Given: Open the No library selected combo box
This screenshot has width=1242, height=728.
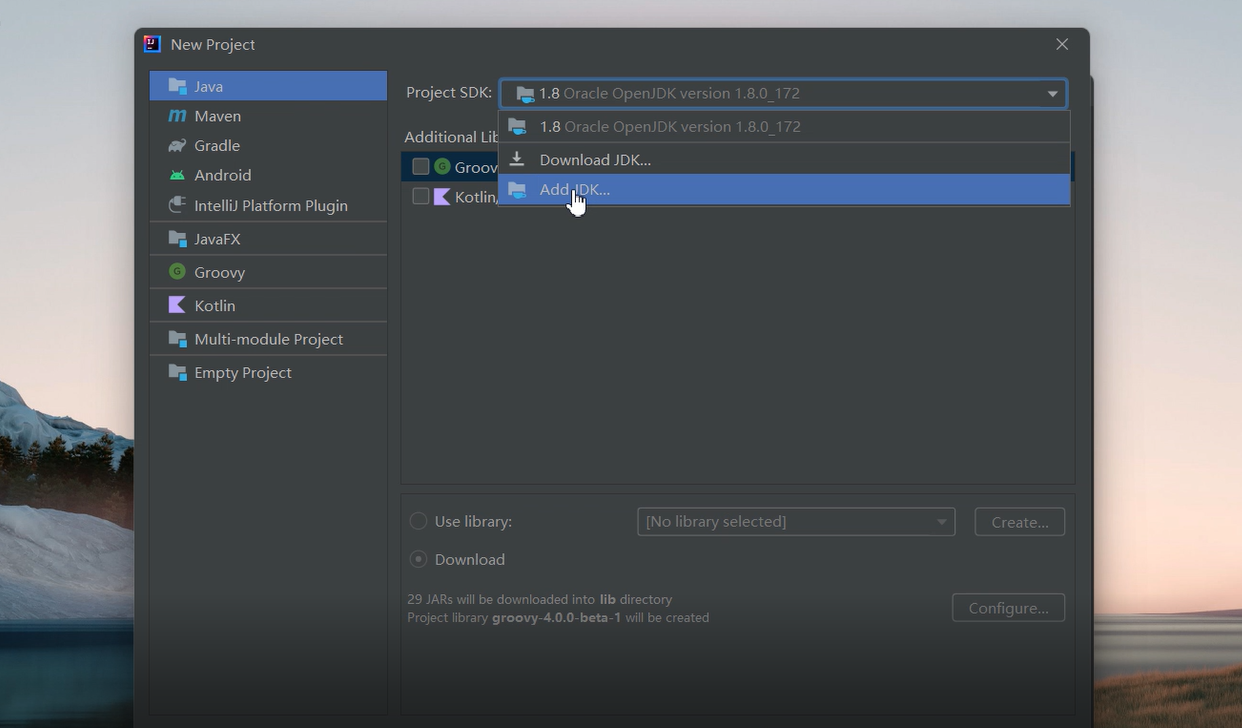Looking at the screenshot, I should [x=796, y=522].
